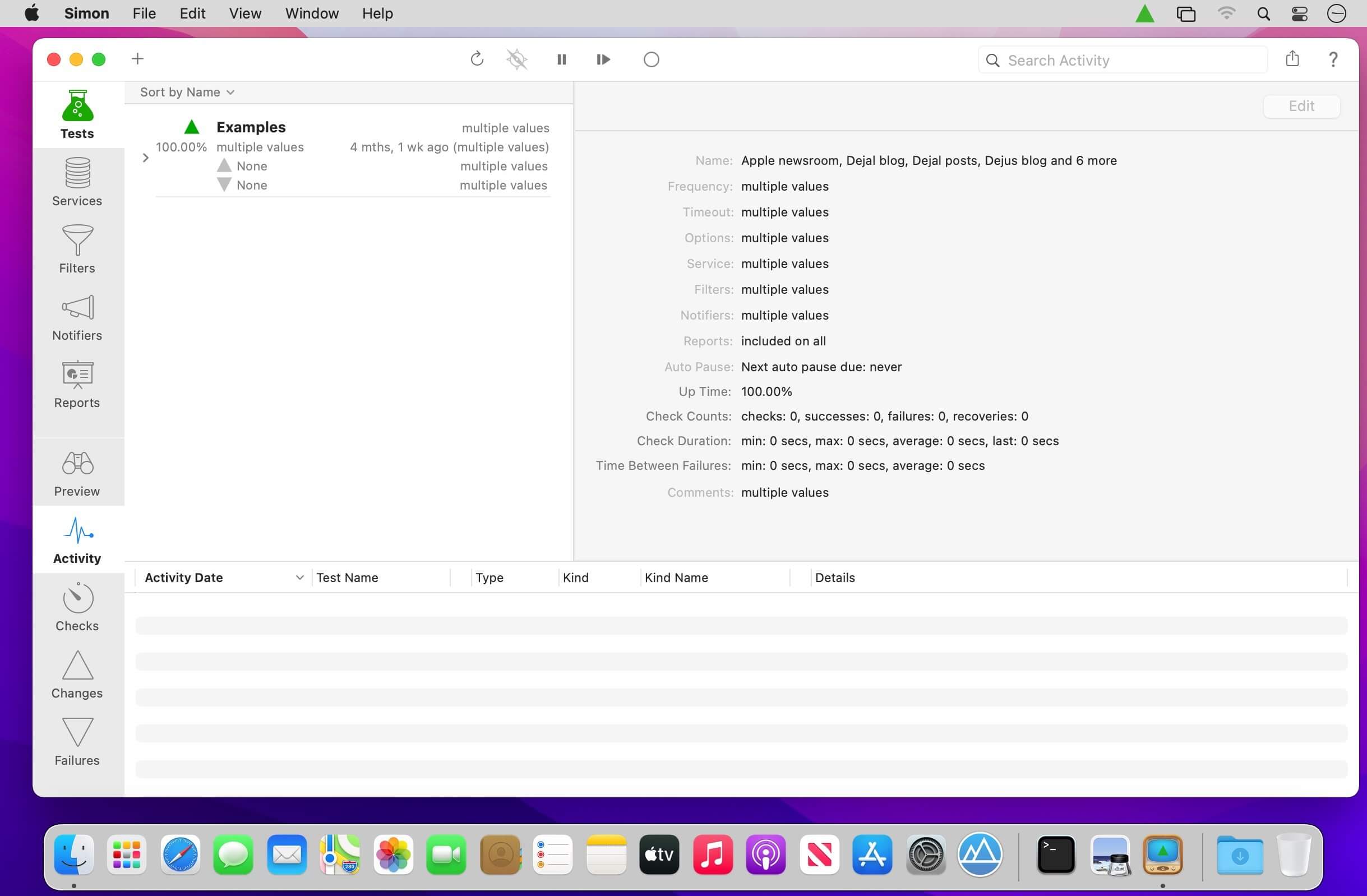
Task: Open App Store from the Dock
Action: (x=872, y=854)
